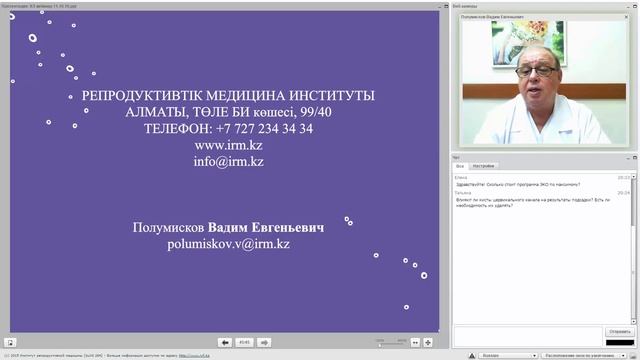640x360 pixels.
Task: Click into the chat message input box
Action: click(x=528, y=336)
